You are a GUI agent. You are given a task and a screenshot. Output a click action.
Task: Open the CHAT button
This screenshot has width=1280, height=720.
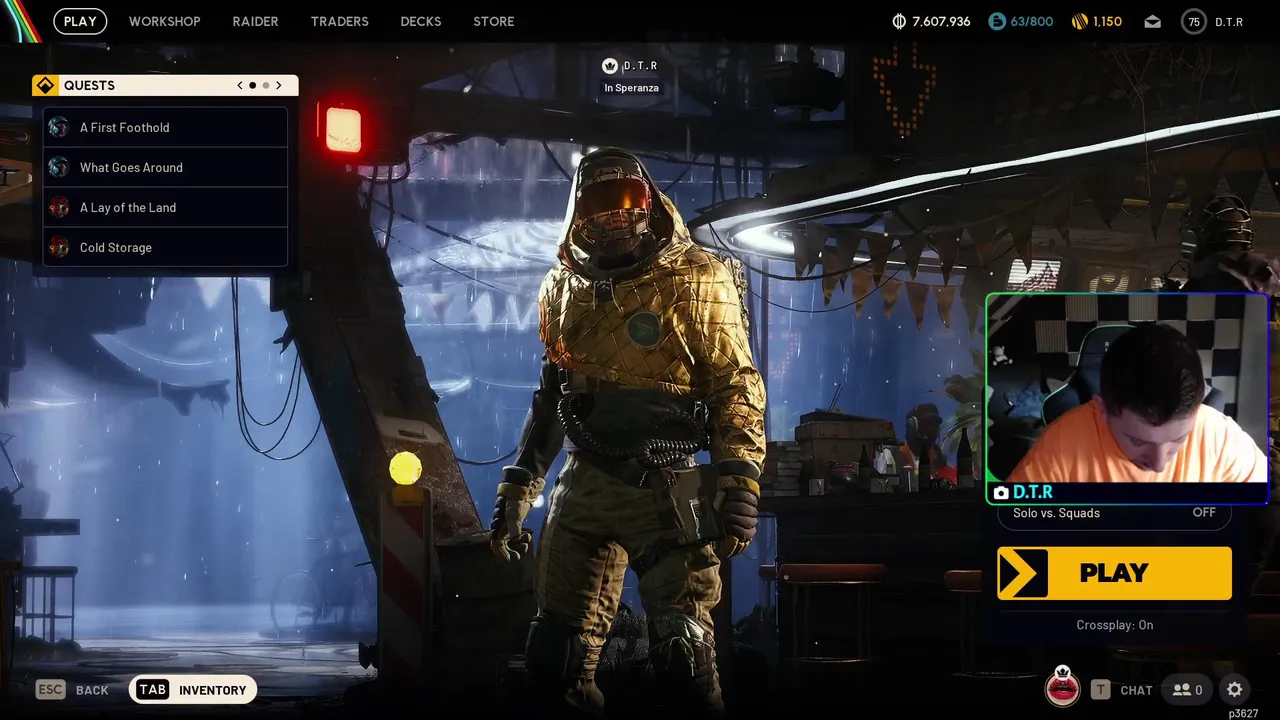[x=1121, y=690]
